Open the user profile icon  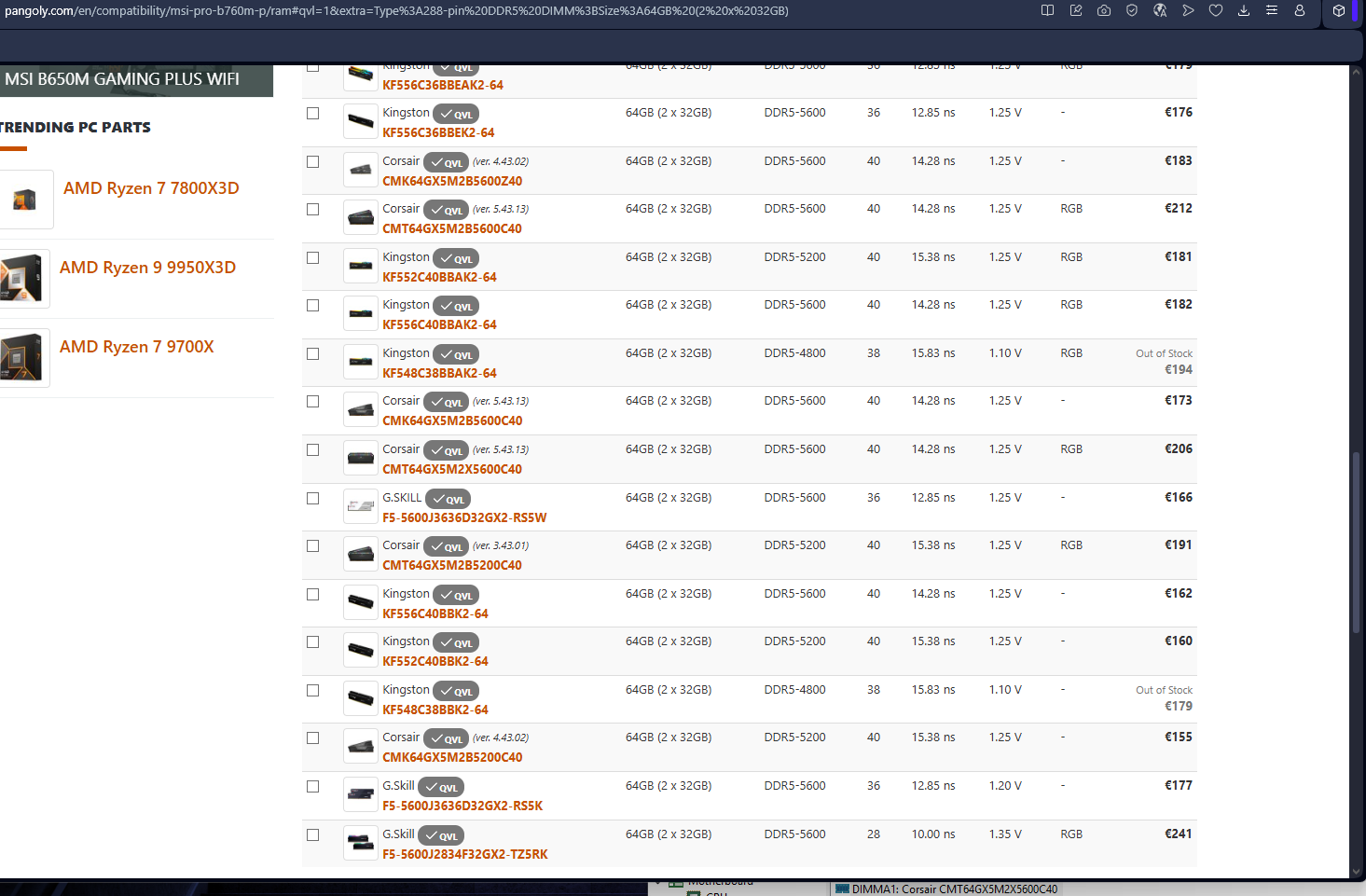pyautogui.click(x=1300, y=10)
